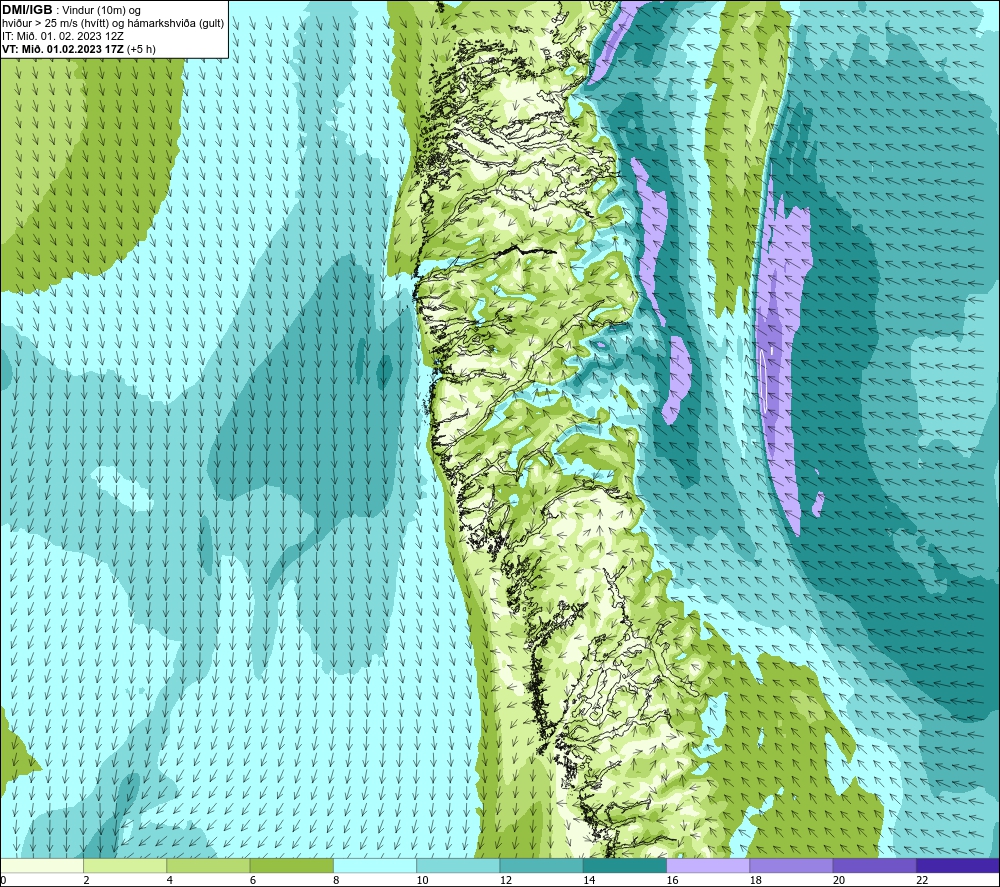Screen dimensions: 1000x887
Task: Select the 4–6 m/s green swatch
Action: (x=209, y=865)
